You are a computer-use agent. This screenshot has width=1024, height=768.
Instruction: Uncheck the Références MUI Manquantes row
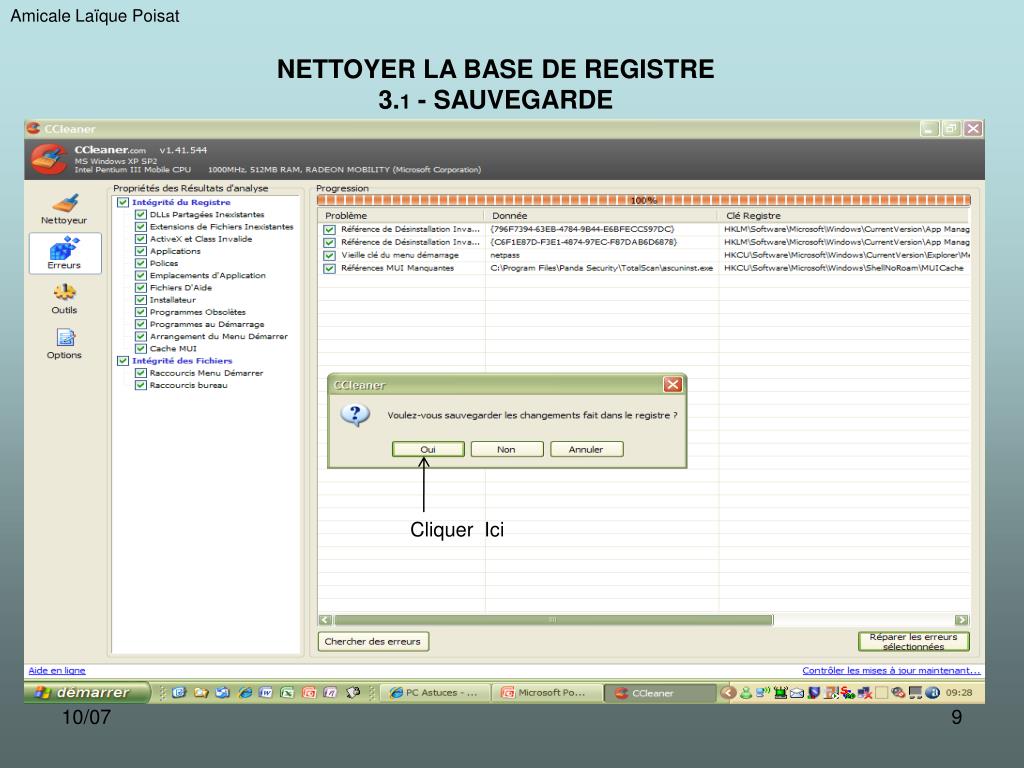(x=330, y=268)
